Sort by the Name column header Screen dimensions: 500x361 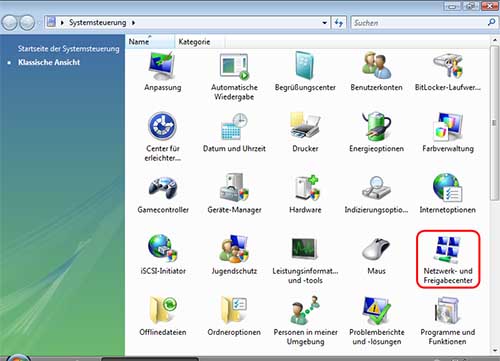coord(150,42)
